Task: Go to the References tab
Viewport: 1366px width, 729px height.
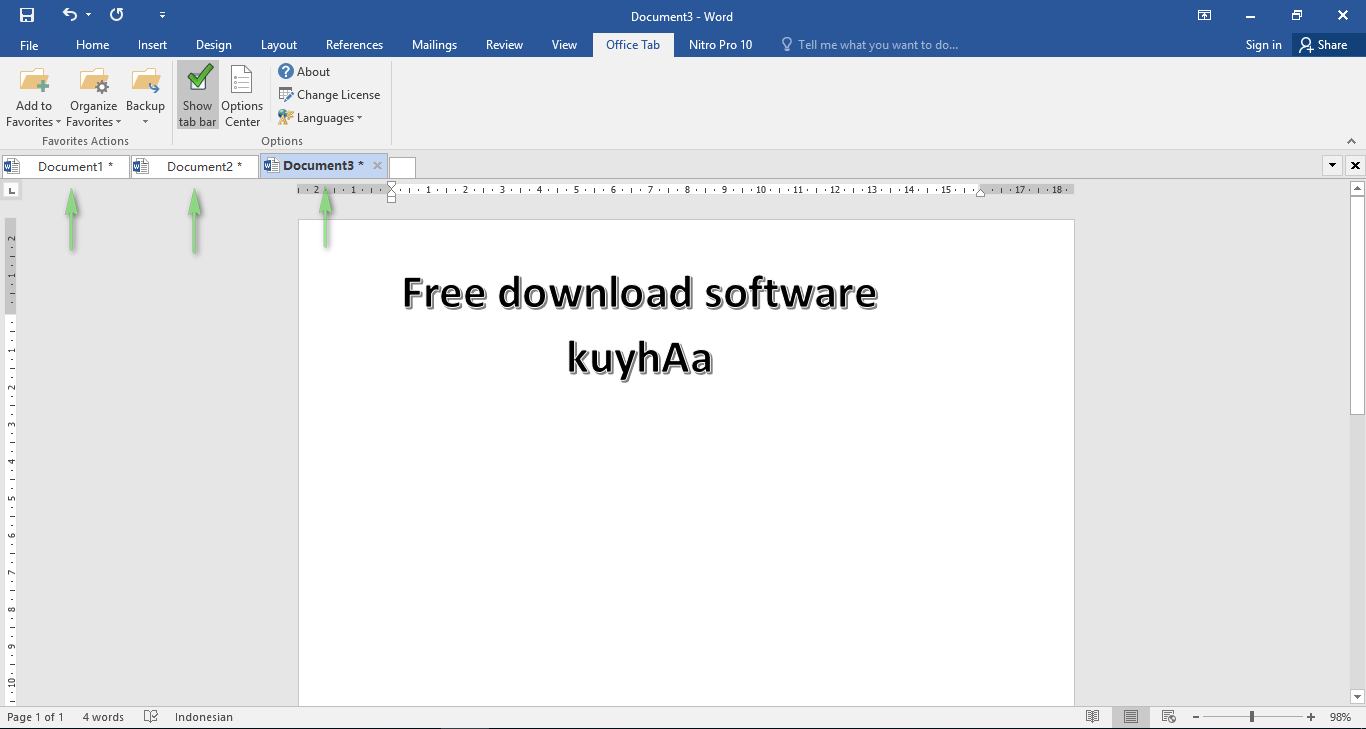Action: [354, 45]
